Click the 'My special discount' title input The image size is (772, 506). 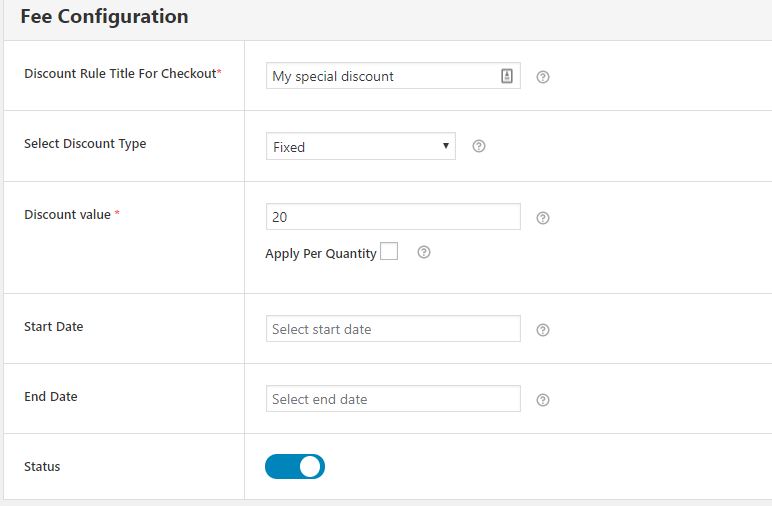(393, 76)
